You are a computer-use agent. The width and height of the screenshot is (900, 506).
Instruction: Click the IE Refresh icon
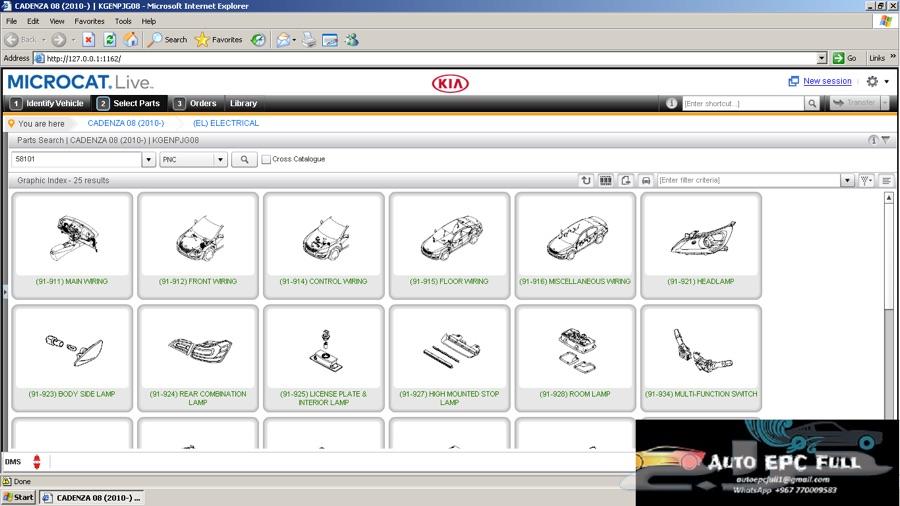tap(110, 40)
